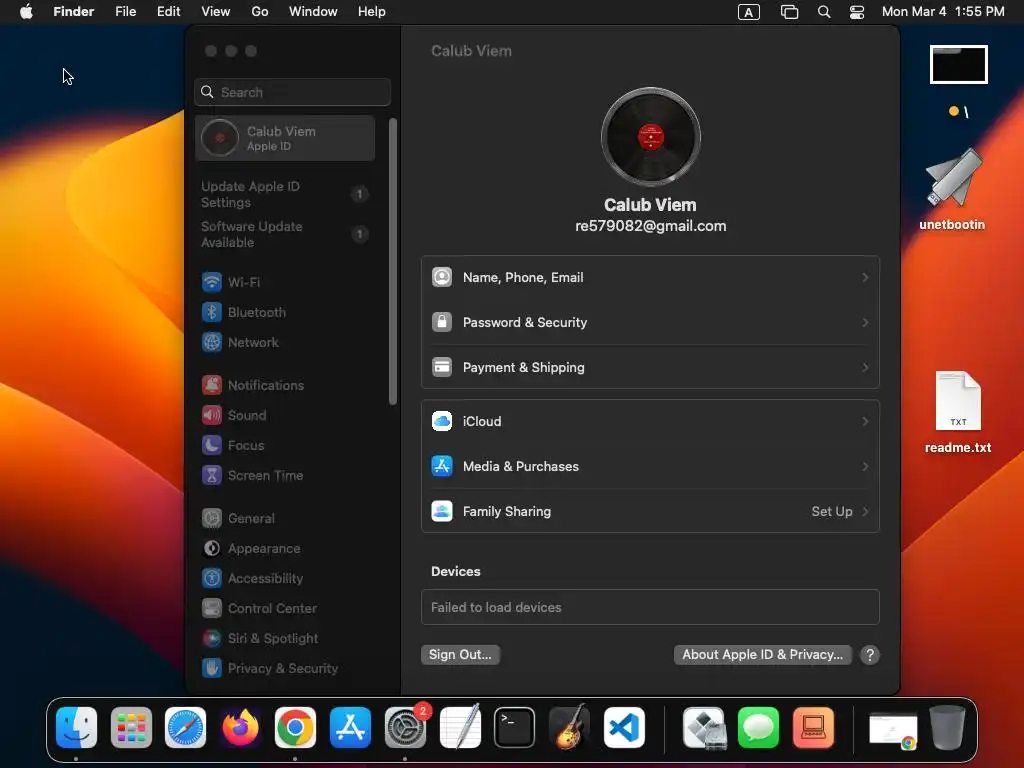The height and width of the screenshot is (768, 1024).
Task: Open the Edit menu
Action: pyautogui.click(x=168, y=12)
